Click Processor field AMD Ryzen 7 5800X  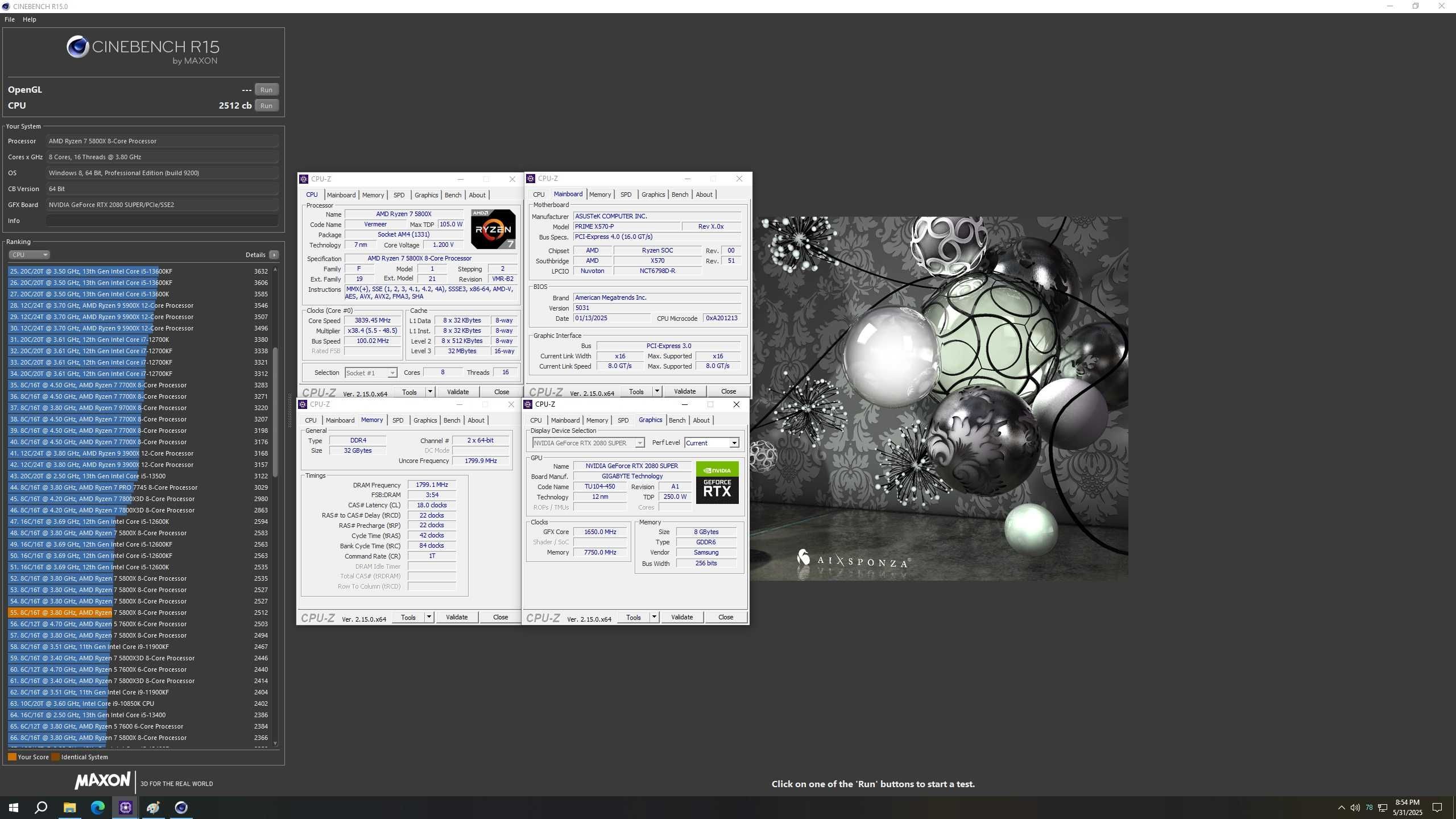tap(163, 141)
